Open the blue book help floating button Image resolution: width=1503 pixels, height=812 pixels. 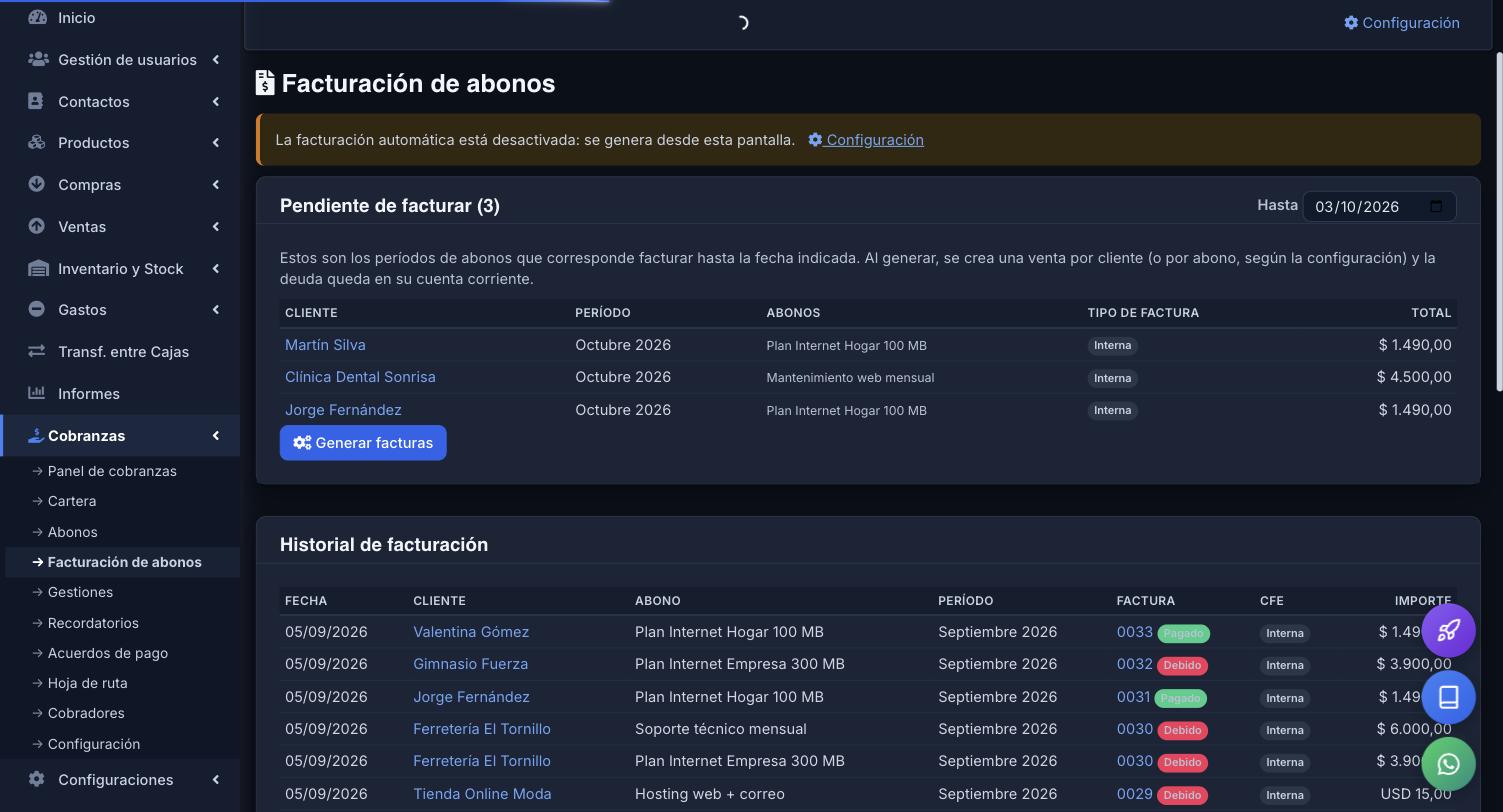[x=1448, y=697]
